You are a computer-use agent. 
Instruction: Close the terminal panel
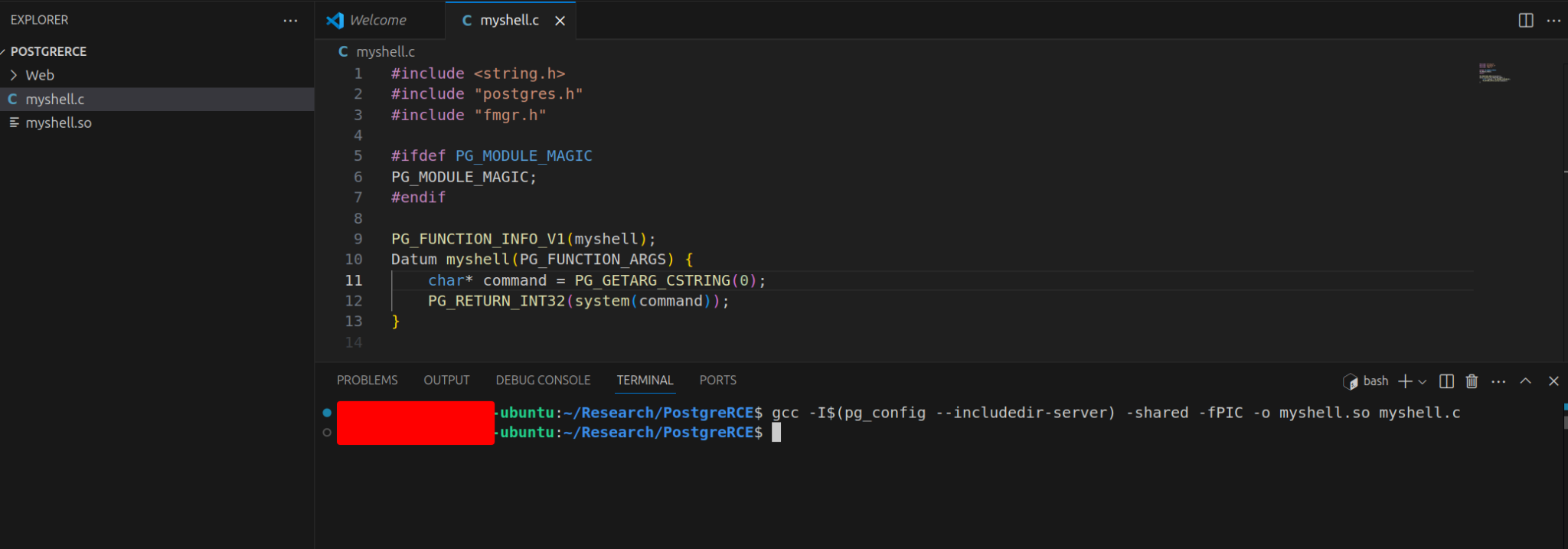click(x=1553, y=381)
